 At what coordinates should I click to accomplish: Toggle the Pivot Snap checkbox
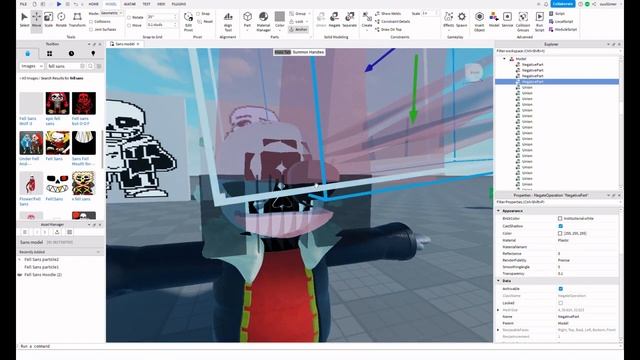coord(198,14)
